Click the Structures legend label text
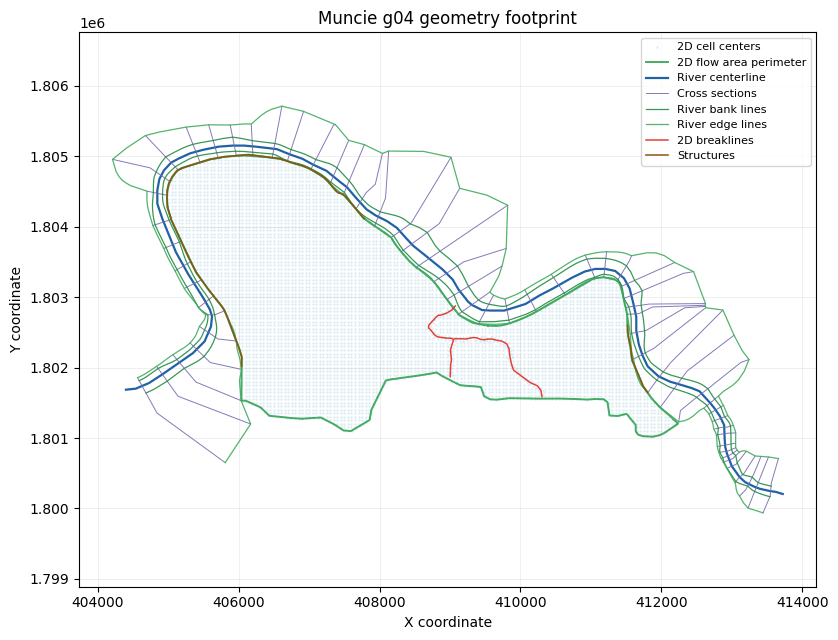The image size is (838, 640). [705, 155]
